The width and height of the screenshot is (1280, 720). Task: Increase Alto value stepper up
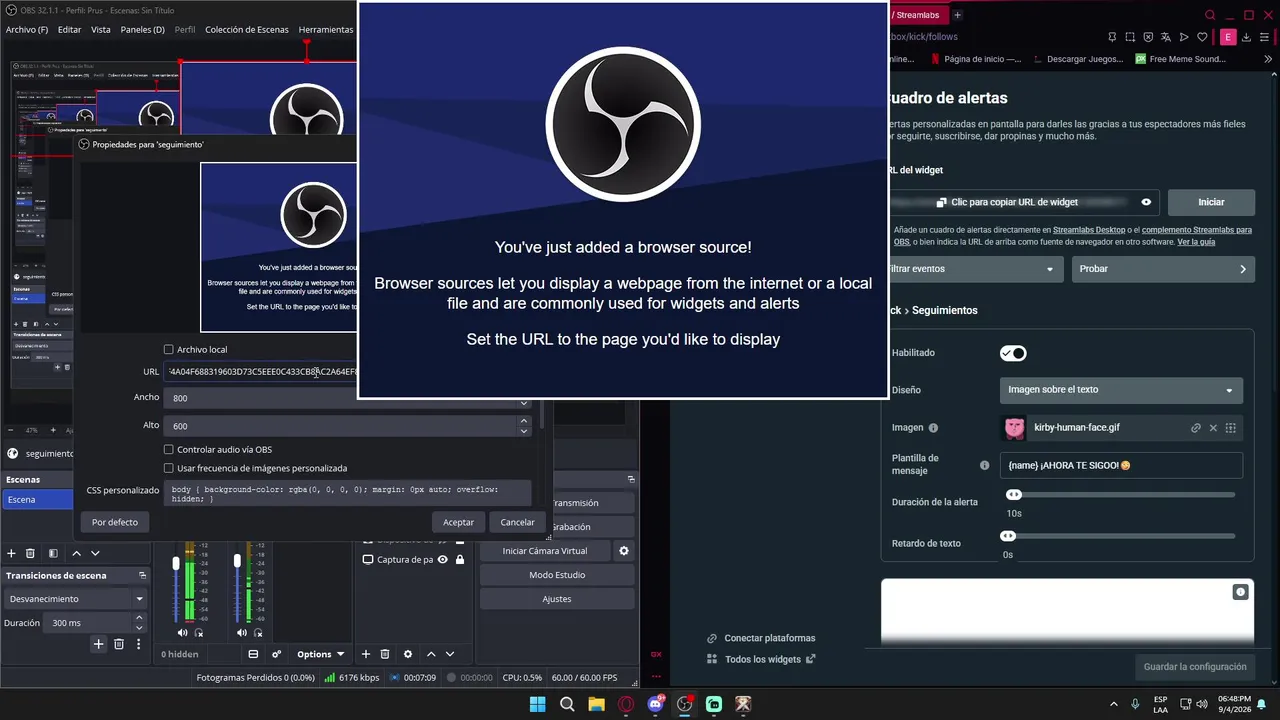click(523, 421)
